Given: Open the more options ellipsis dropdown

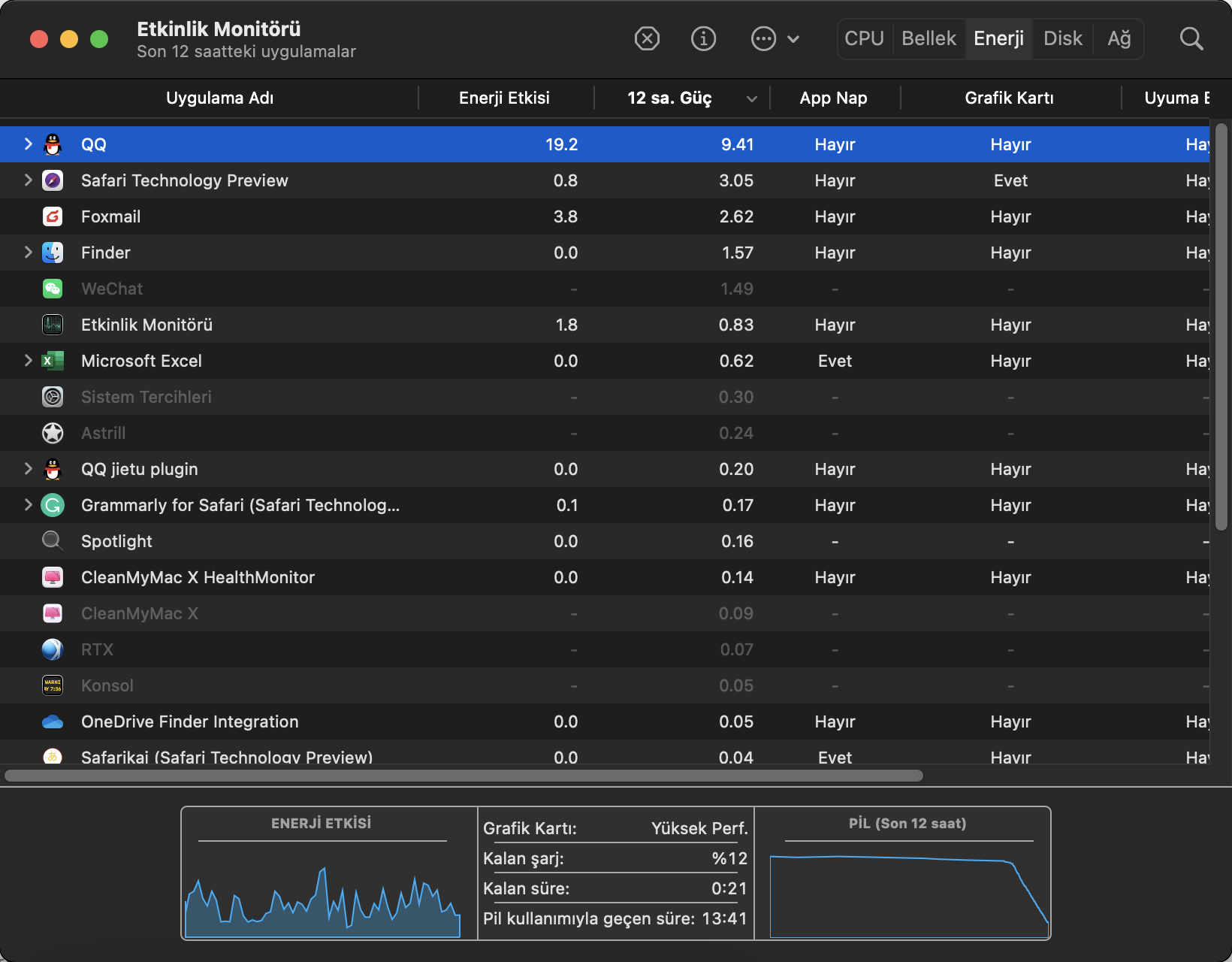Looking at the screenshot, I should pyautogui.click(x=775, y=38).
